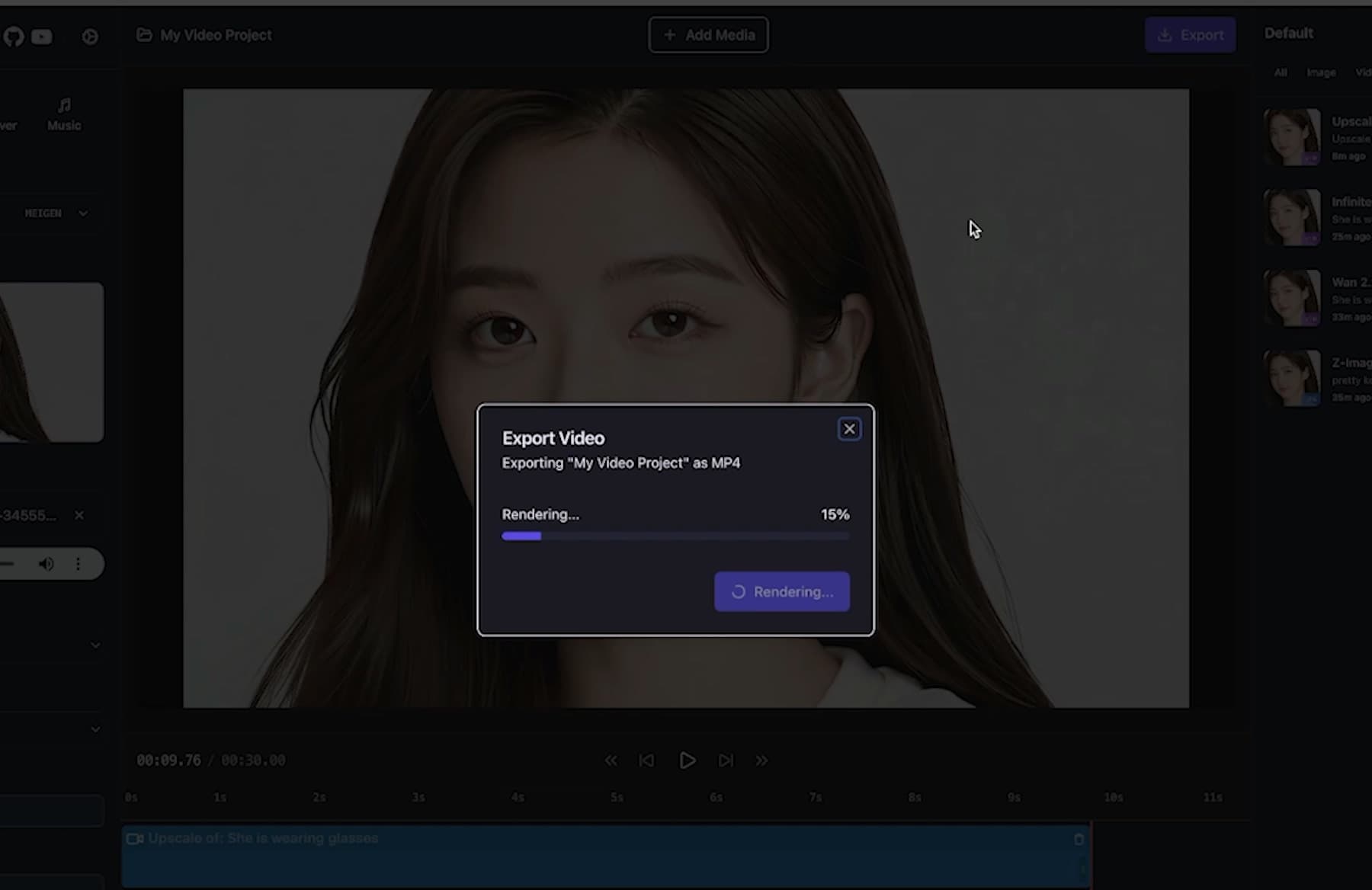Click the YouTube icon in the top bar

[42, 37]
